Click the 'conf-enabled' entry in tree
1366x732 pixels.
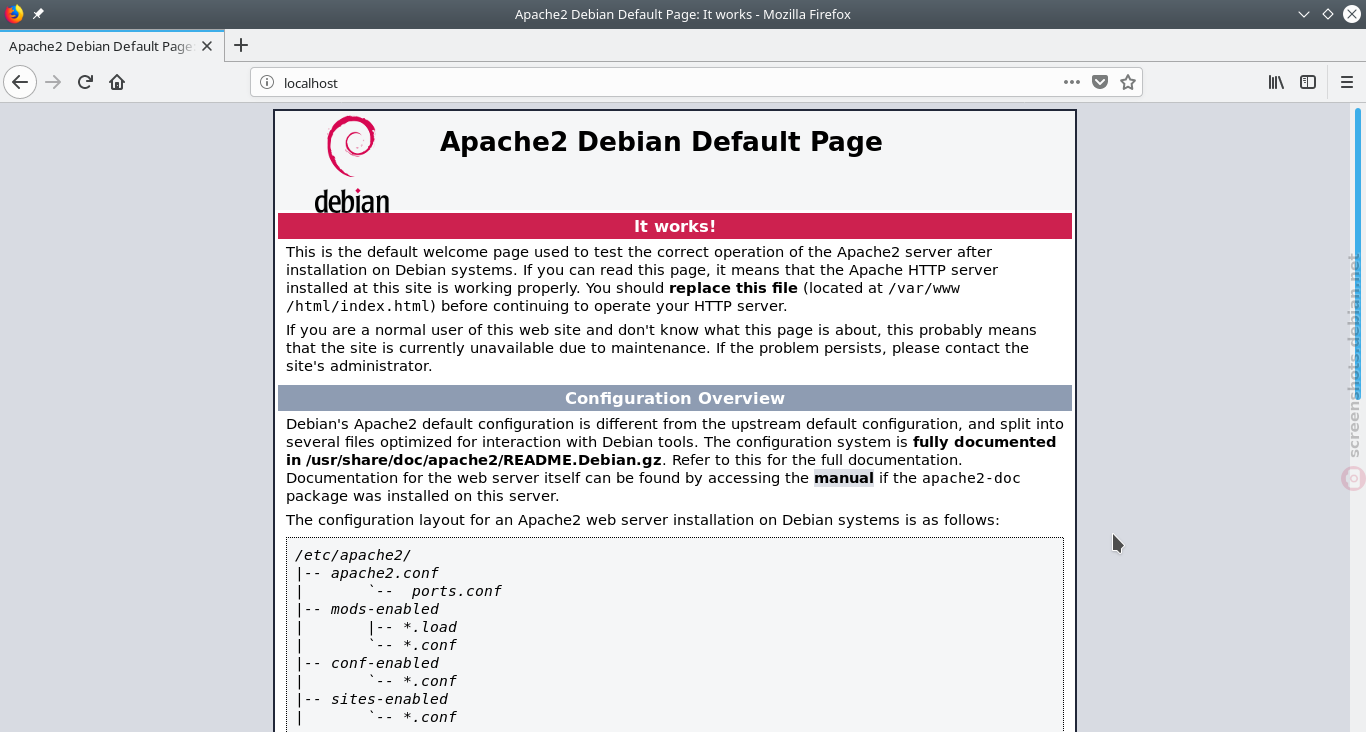click(x=385, y=663)
